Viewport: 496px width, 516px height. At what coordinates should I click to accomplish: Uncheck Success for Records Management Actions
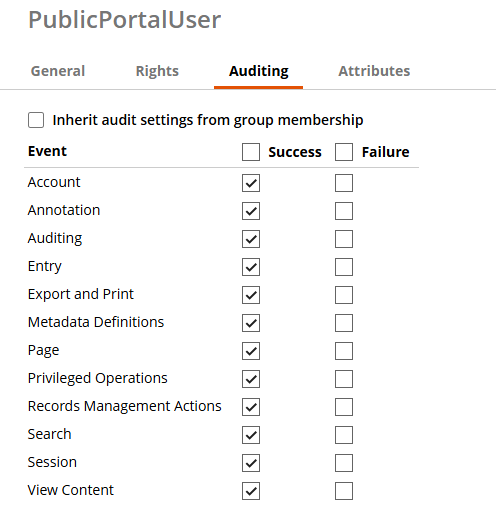pyautogui.click(x=251, y=407)
